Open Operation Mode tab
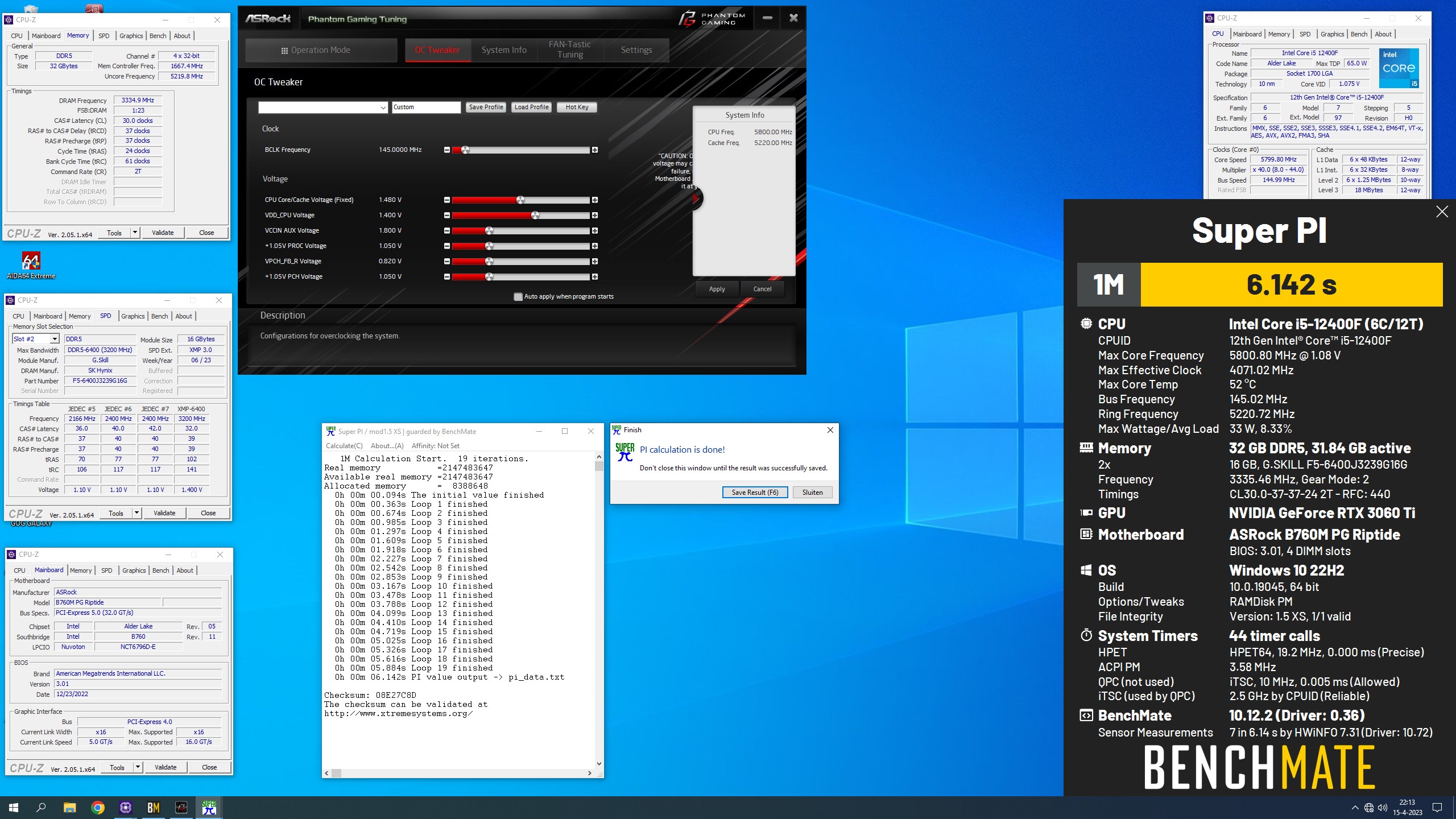This screenshot has height=819, width=1456. pos(321,50)
